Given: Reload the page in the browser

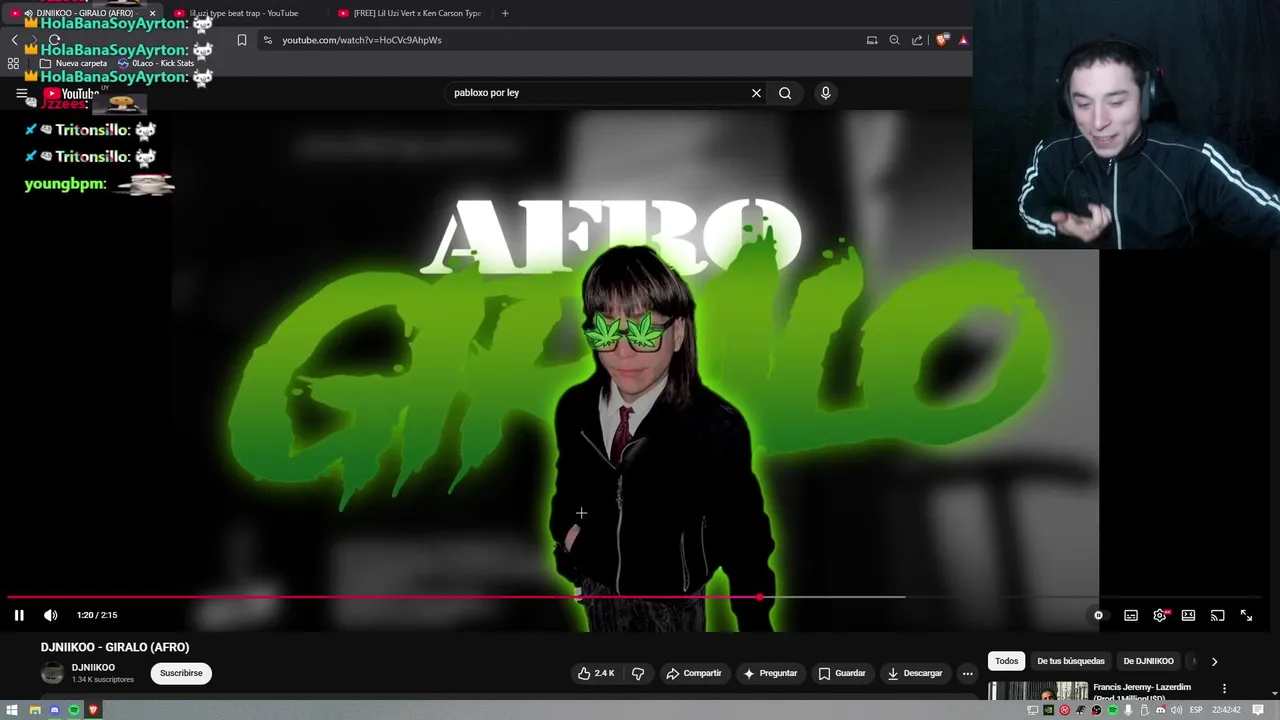Looking at the screenshot, I should [x=54, y=40].
